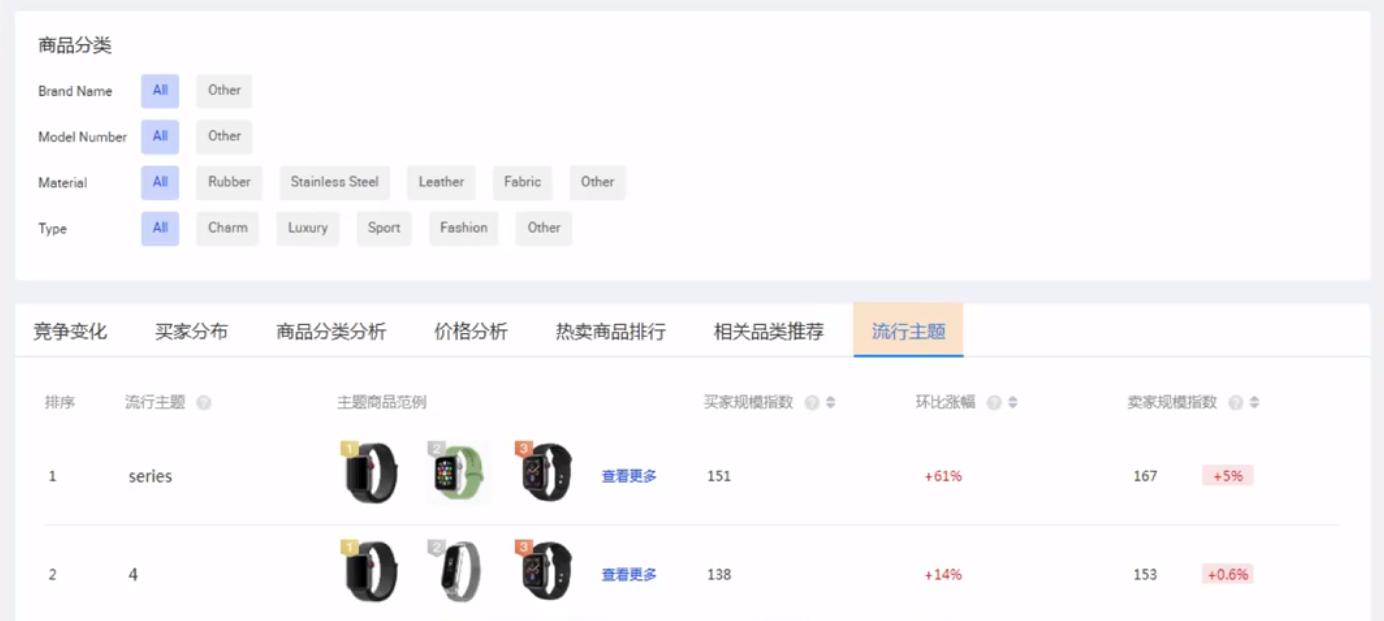The height and width of the screenshot is (621, 1384).
Task: Select All for Model Number
Action: click(160, 137)
